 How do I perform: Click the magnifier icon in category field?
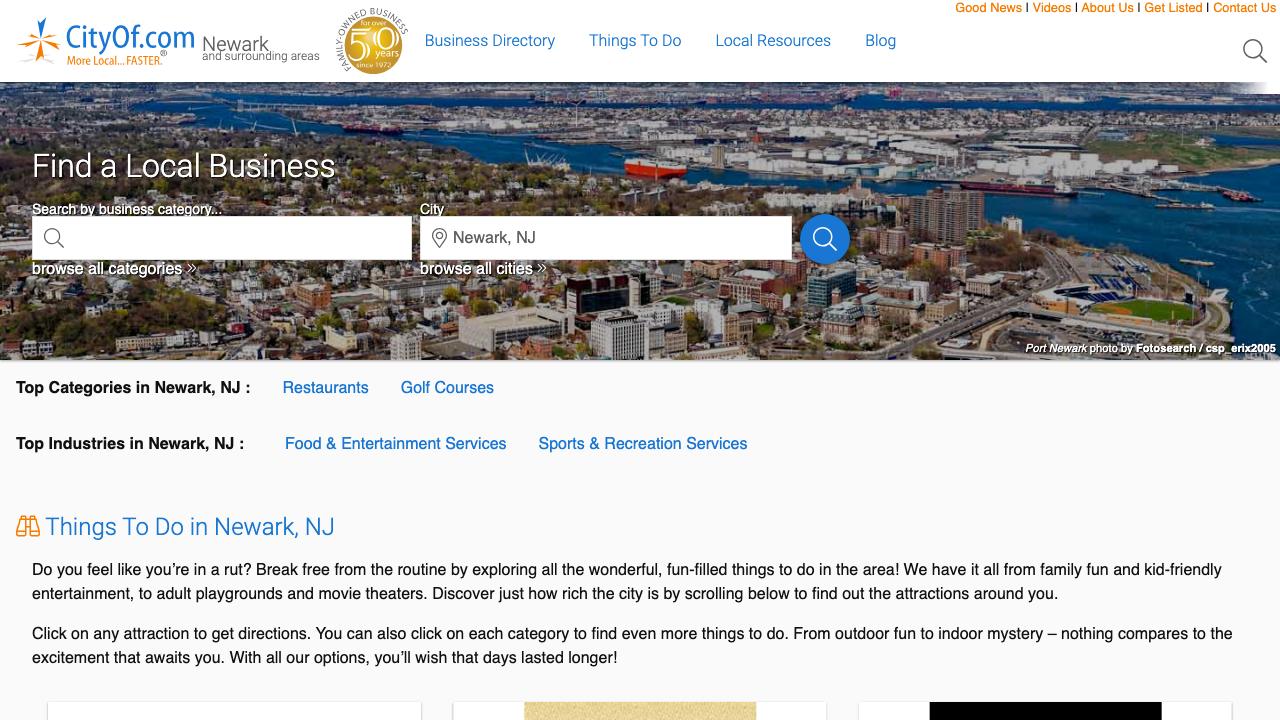click(54, 238)
